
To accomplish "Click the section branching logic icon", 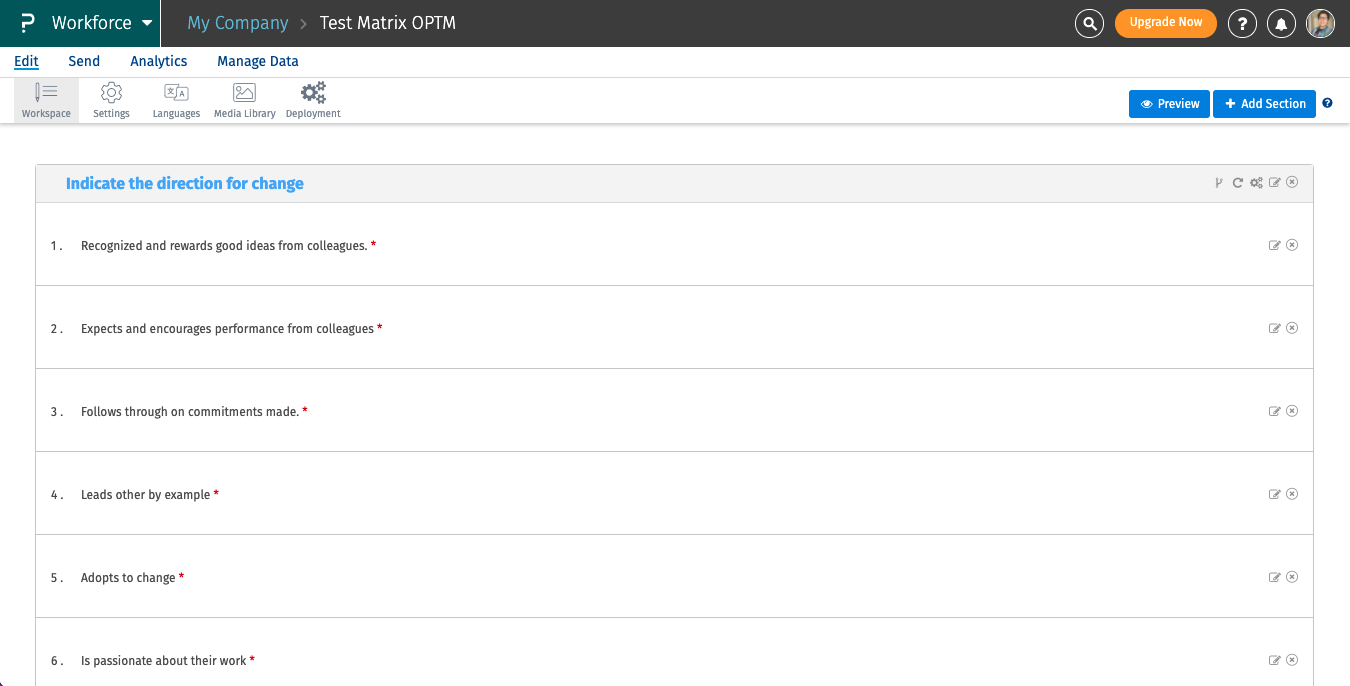I will tap(1219, 183).
